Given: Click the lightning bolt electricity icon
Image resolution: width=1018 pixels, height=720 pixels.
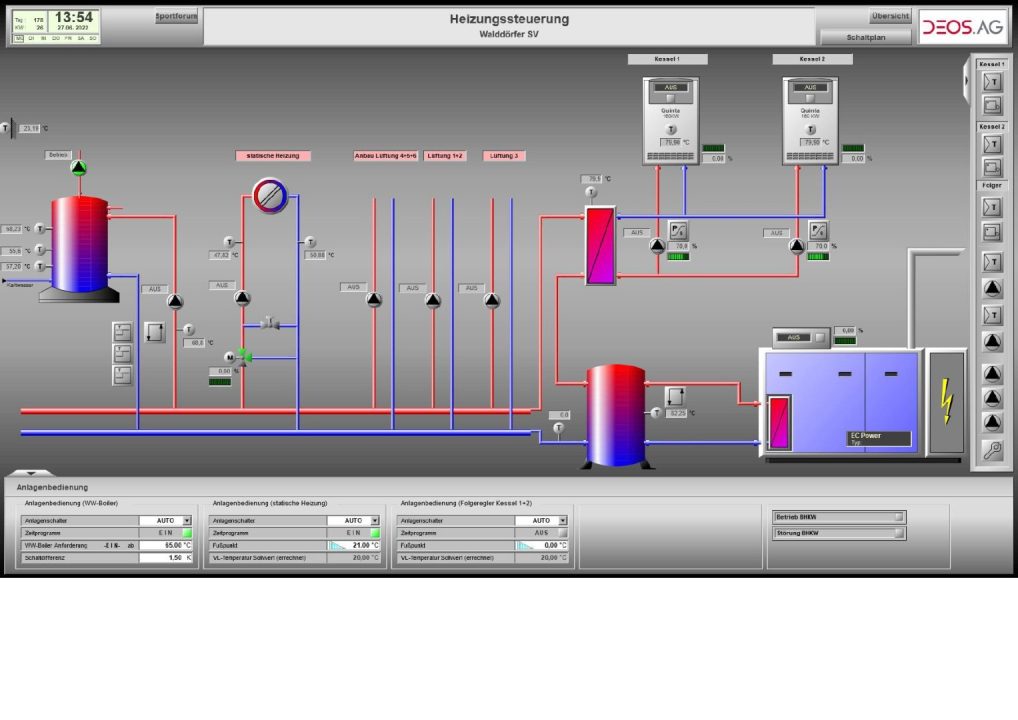Looking at the screenshot, I should [x=947, y=402].
